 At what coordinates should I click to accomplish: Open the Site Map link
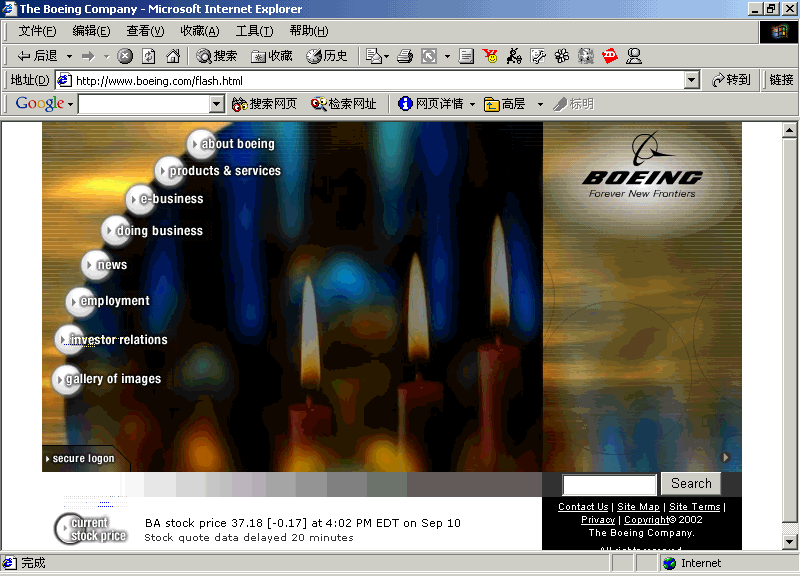638,507
